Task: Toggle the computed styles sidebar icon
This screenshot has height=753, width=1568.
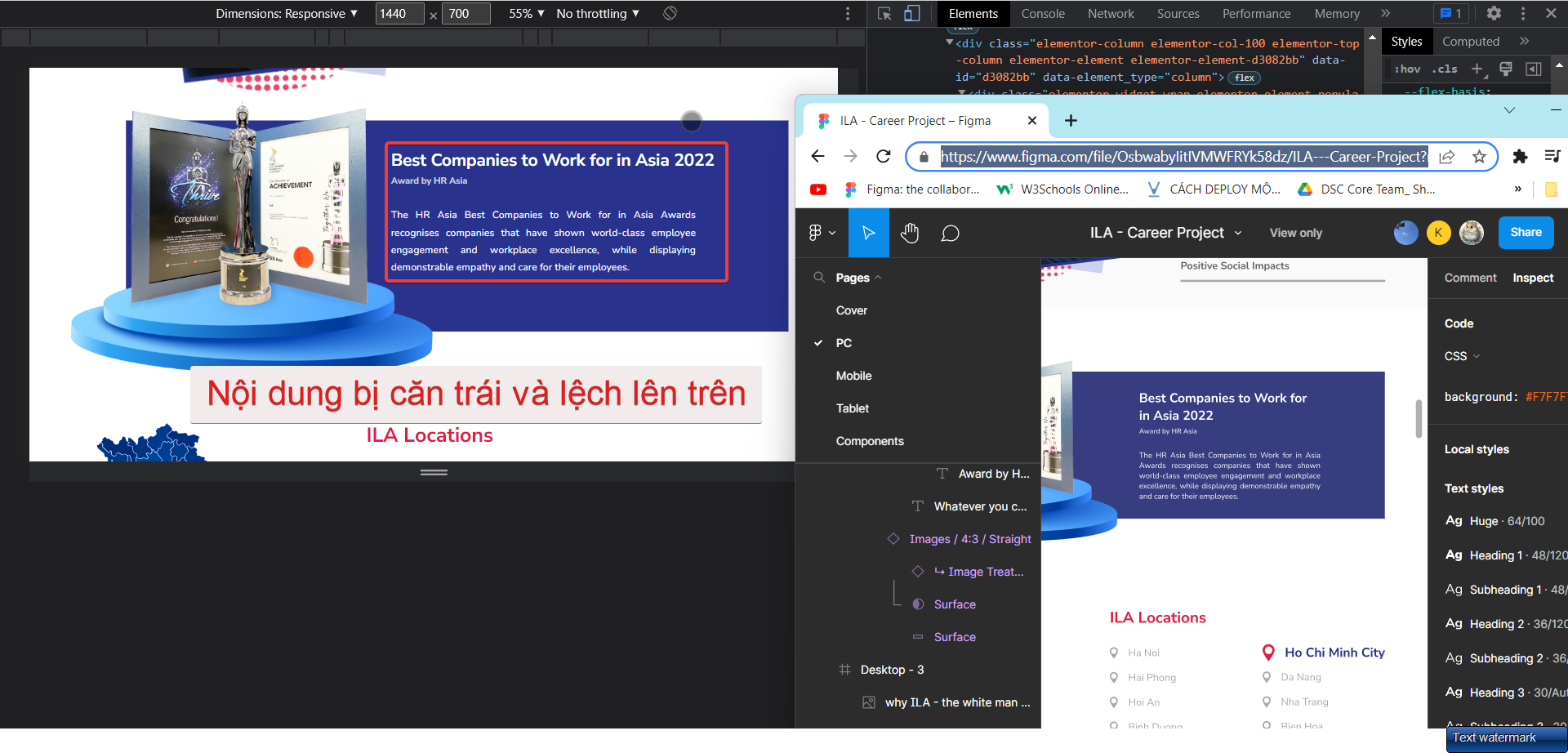Action: (x=1534, y=69)
